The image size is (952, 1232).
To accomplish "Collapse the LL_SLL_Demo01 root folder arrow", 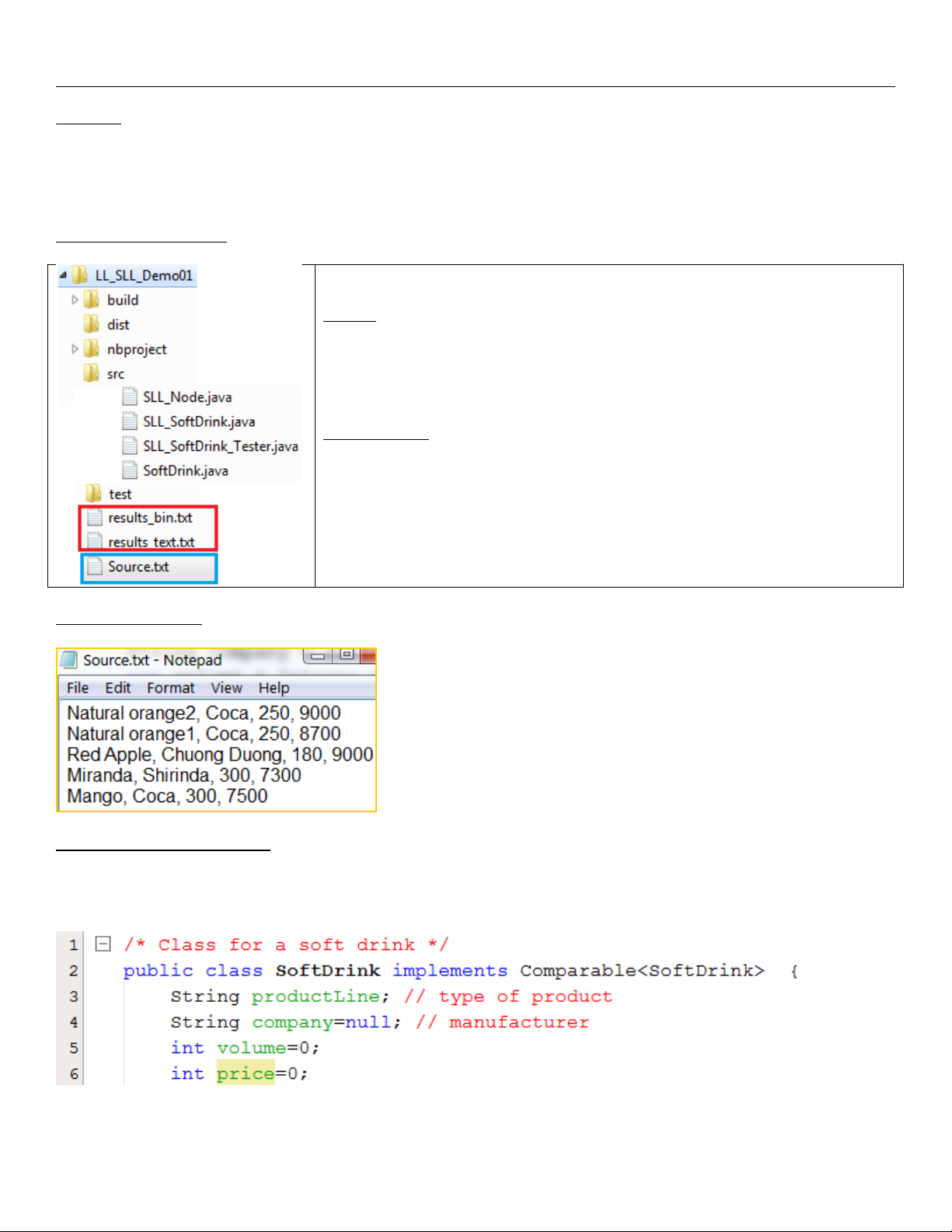I will point(63,275).
